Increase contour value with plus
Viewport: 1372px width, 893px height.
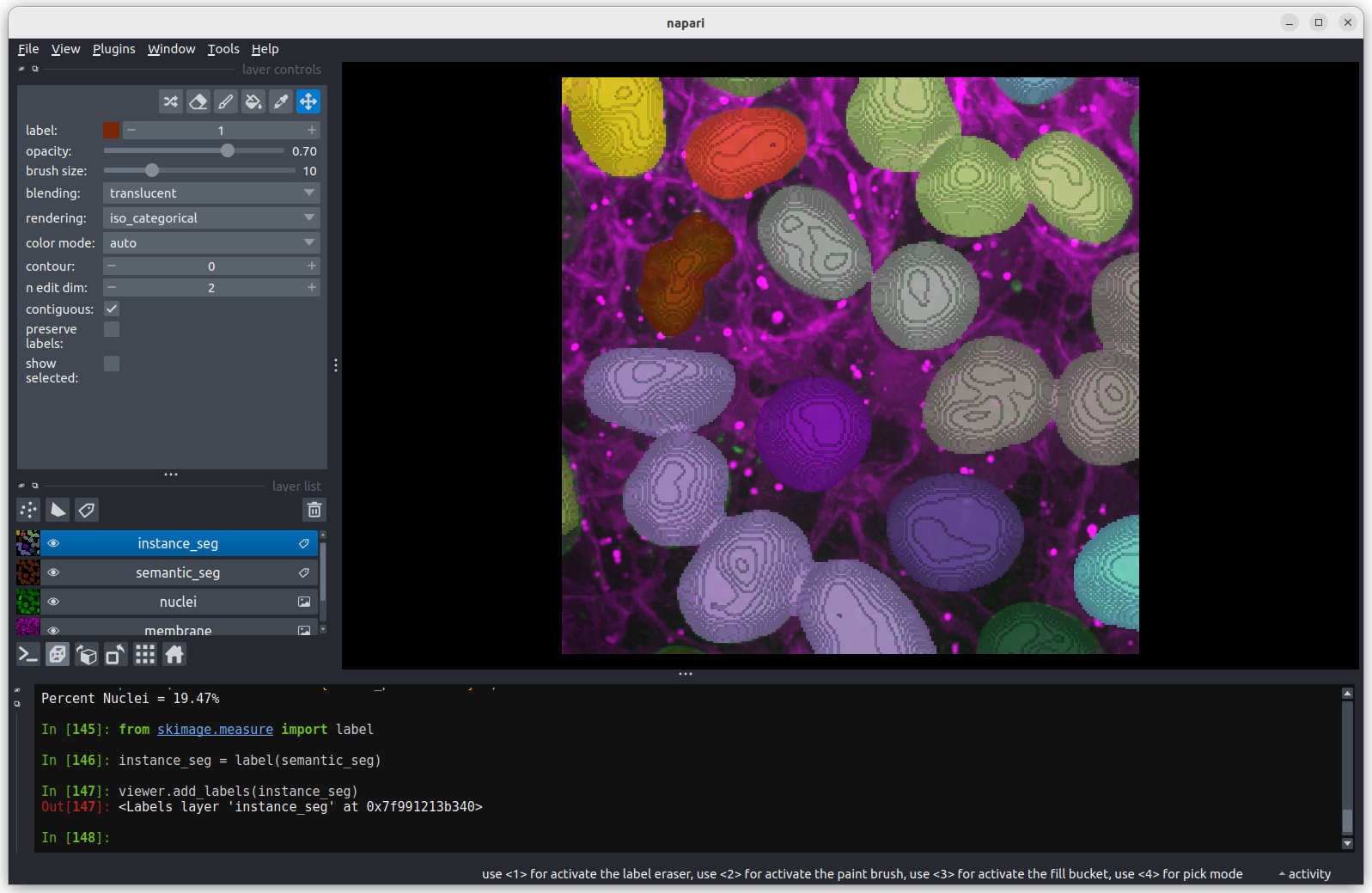(x=312, y=266)
